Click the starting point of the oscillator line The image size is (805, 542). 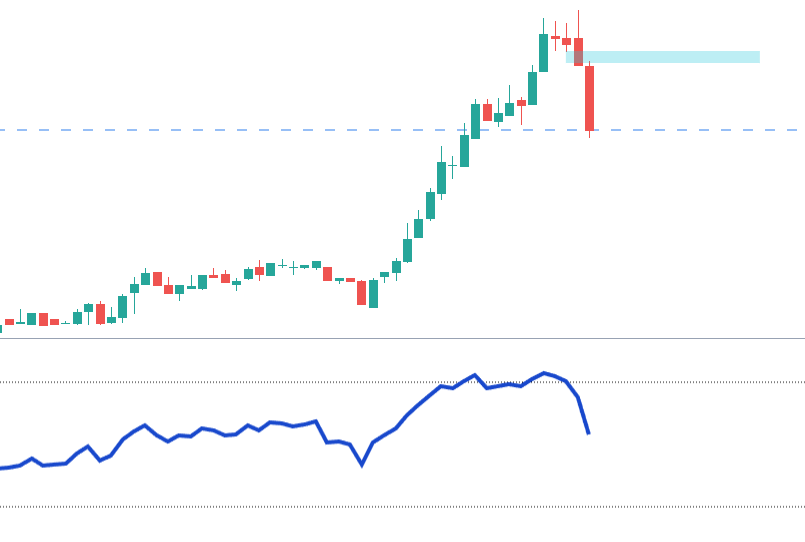pos(2,468)
